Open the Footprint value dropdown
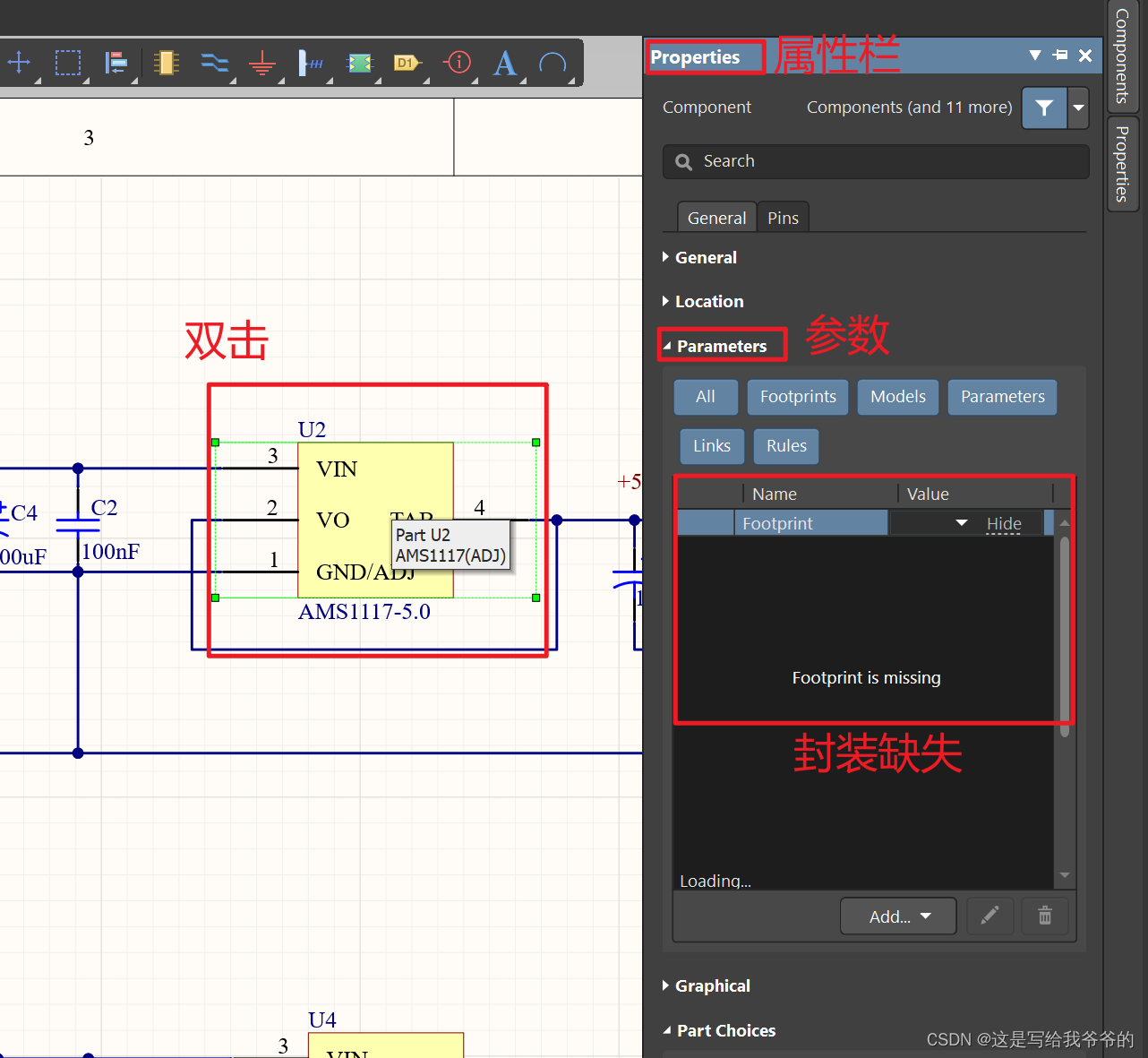1148x1058 pixels. 962,523
